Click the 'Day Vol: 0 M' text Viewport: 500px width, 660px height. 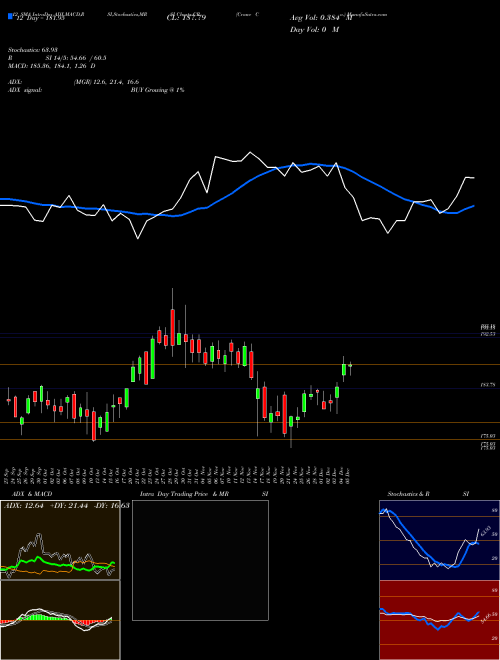[x=314, y=30]
